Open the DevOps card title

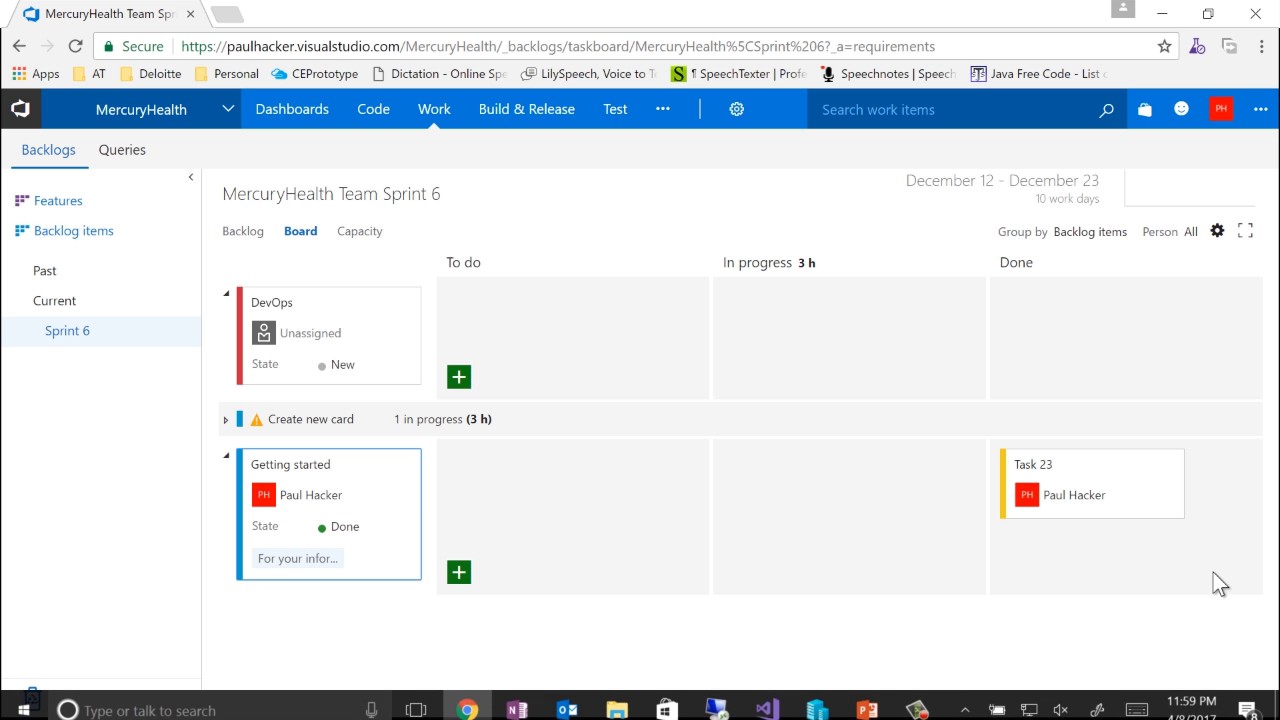(x=272, y=303)
